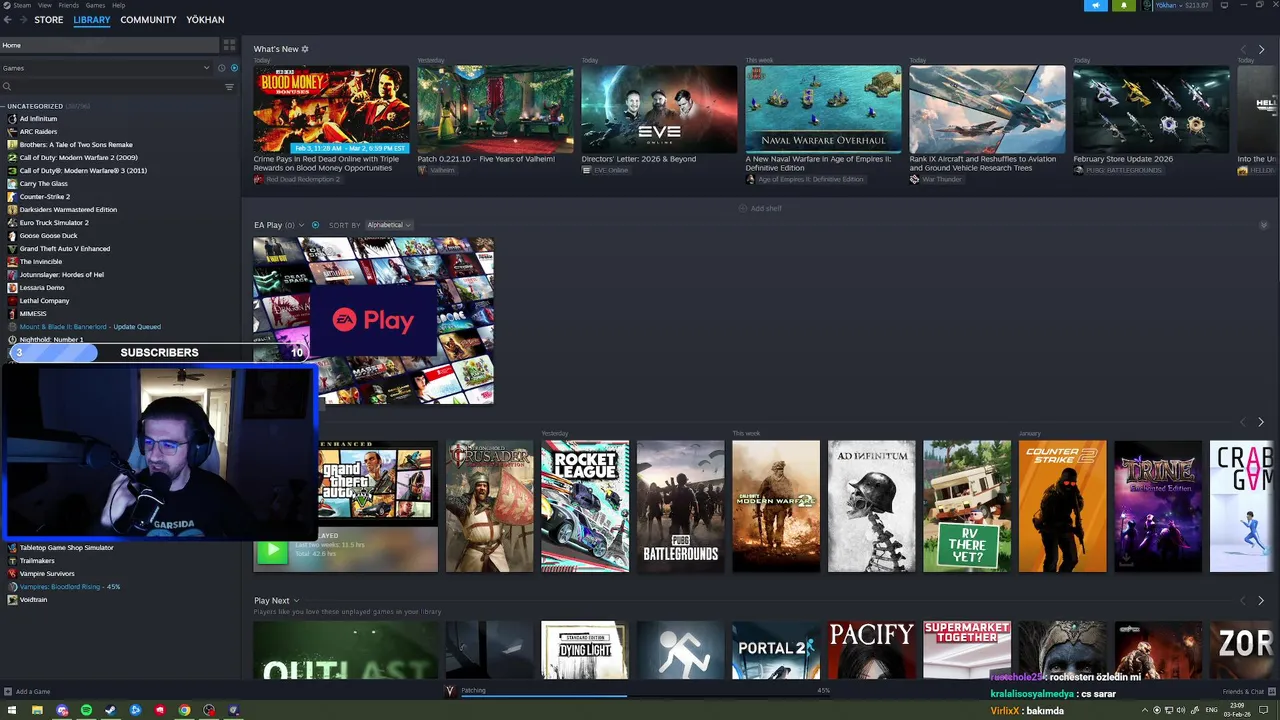Click the Home button in sidebar
This screenshot has width=1280, height=720.
[109, 45]
